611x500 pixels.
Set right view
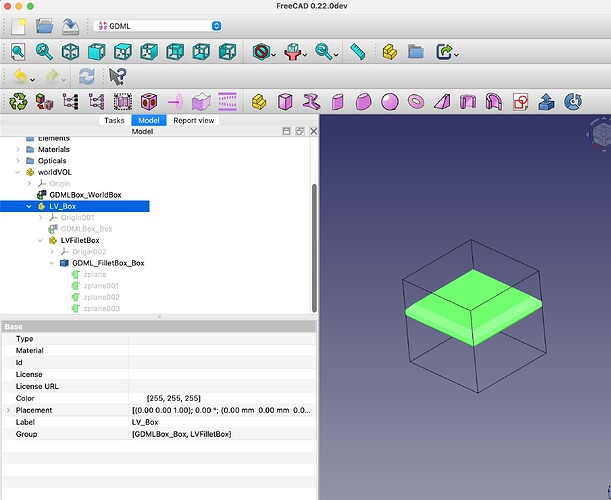pyautogui.click(x=149, y=51)
